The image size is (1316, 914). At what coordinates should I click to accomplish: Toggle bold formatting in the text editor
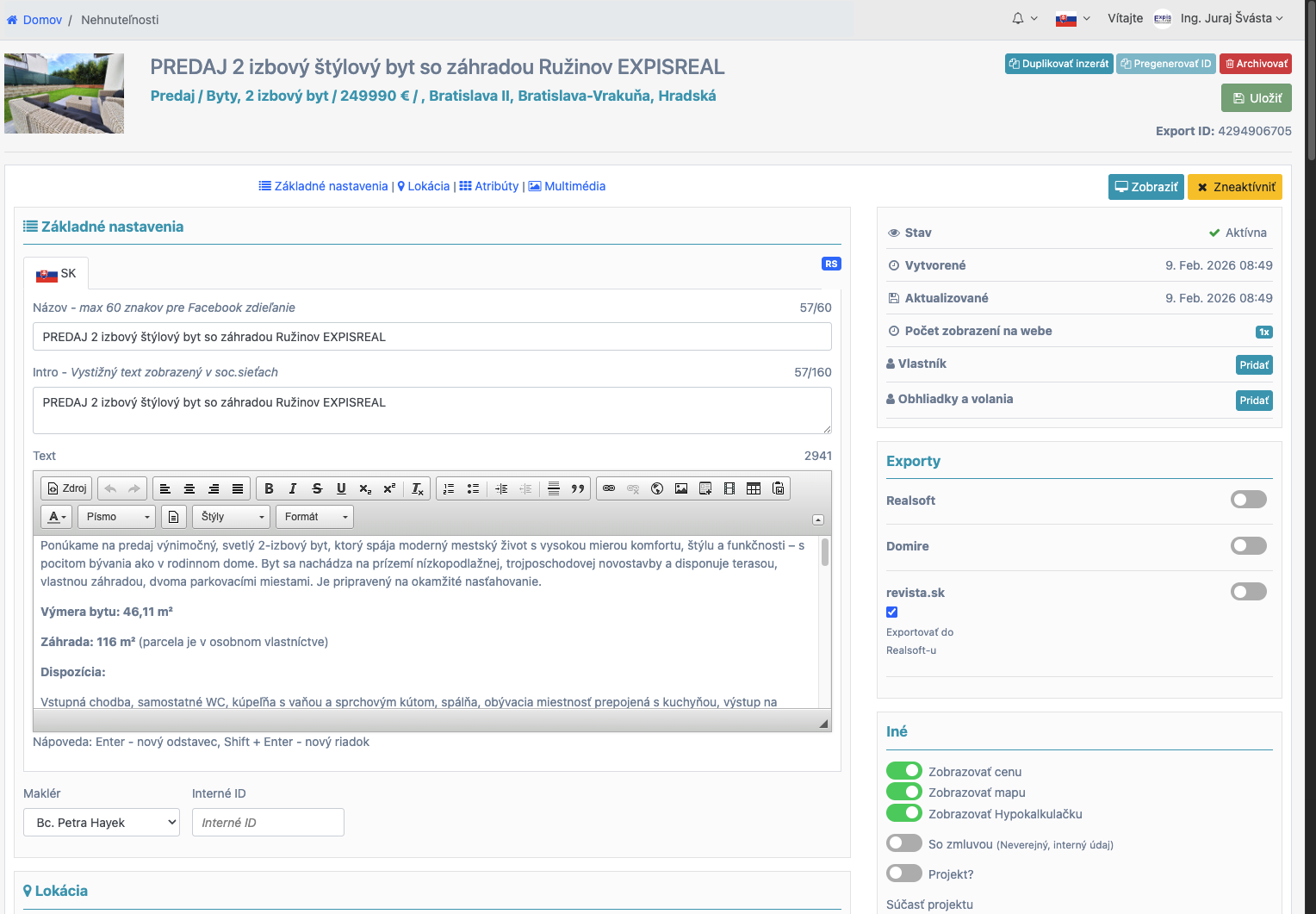[x=269, y=488]
